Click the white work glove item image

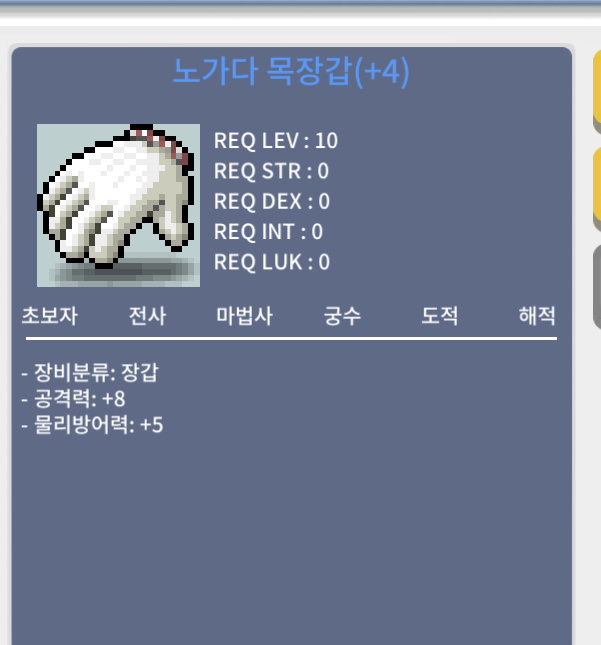click(x=118, y=205)
